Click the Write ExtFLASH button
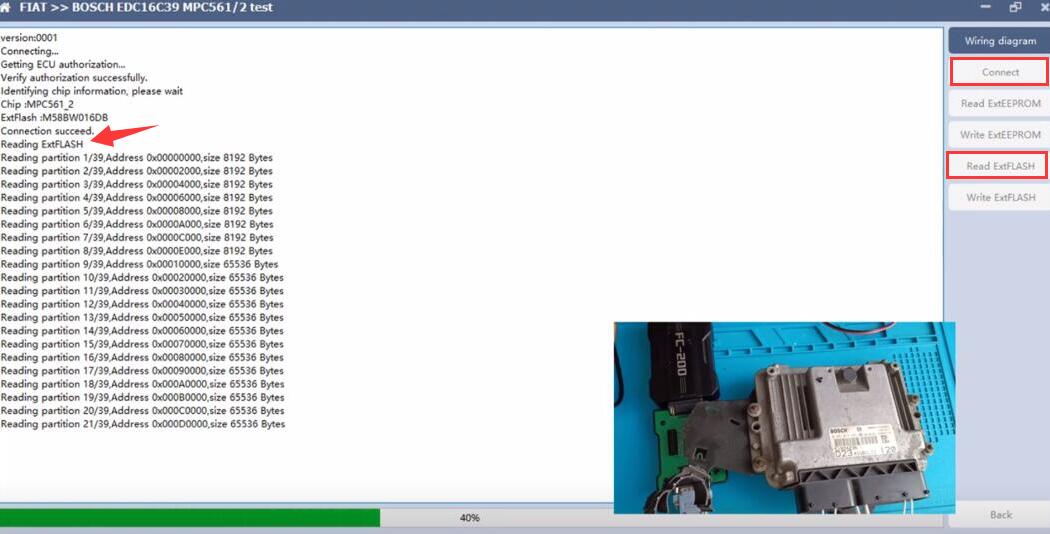This screenshot has height=534, width=1050. click(x=1000, y=197)
